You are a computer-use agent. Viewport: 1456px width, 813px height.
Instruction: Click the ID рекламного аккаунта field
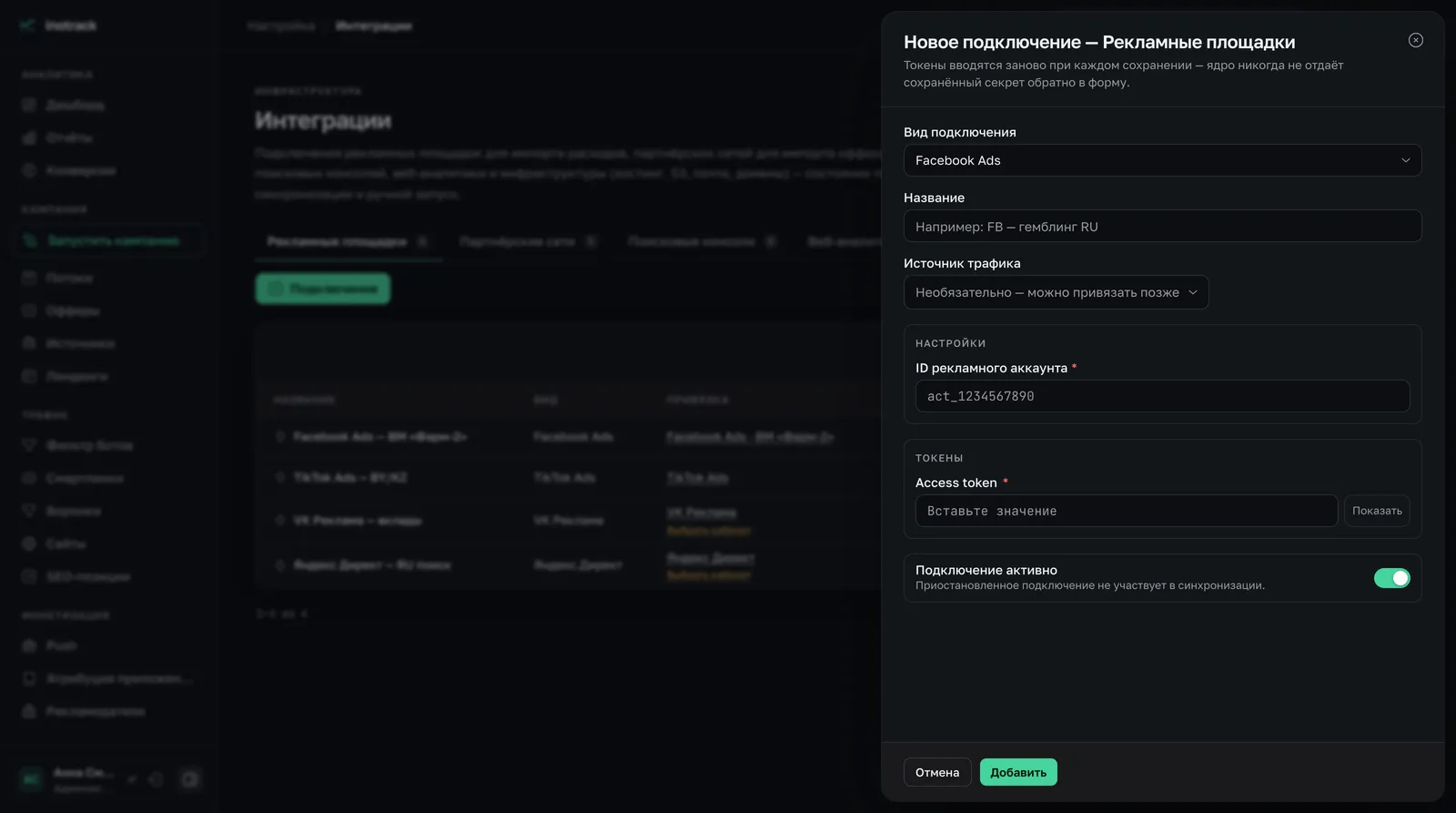[1162, 396]
